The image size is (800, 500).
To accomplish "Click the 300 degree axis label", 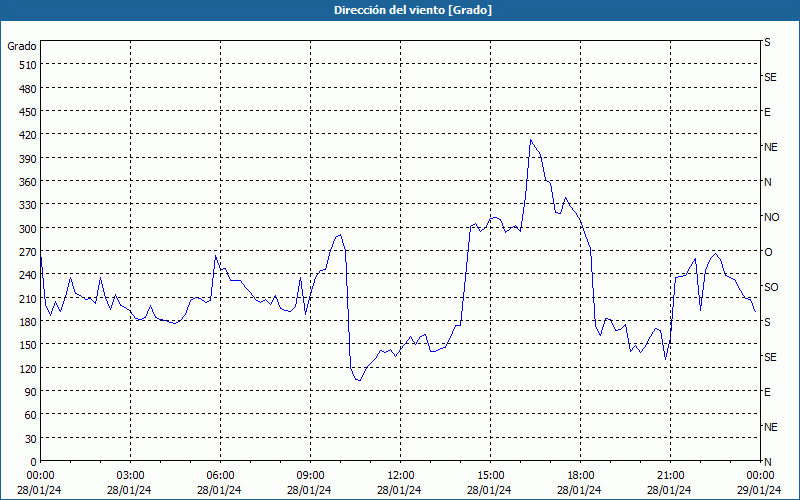I will point(29,229).
